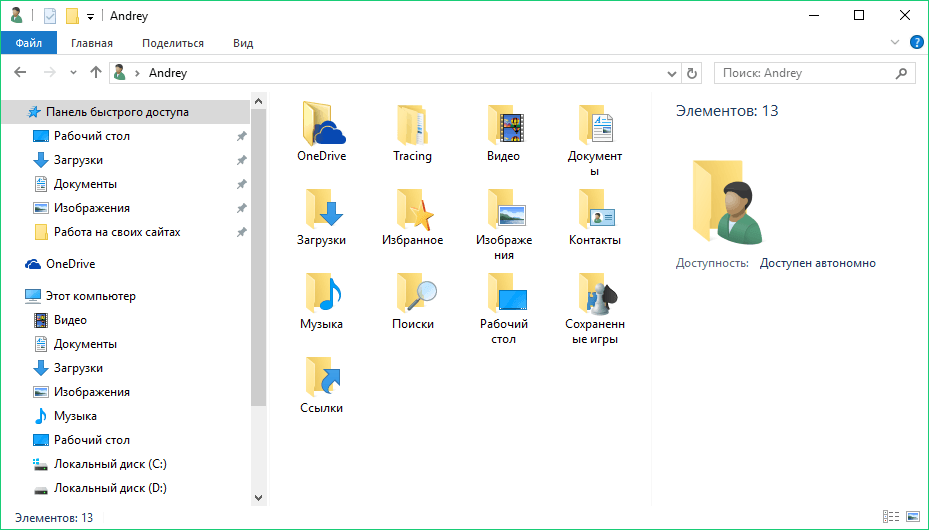Expand the ribbon with chevron arrow
The image size is (929, 530).
[895, 43]
